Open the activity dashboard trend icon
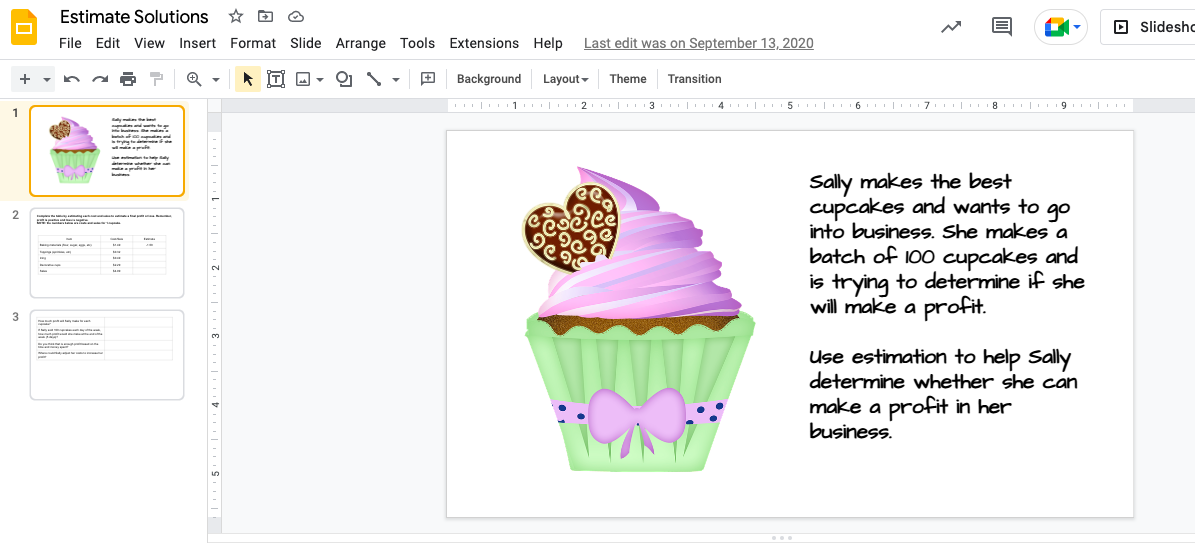The image size is (1195, 543). point(951,27)
